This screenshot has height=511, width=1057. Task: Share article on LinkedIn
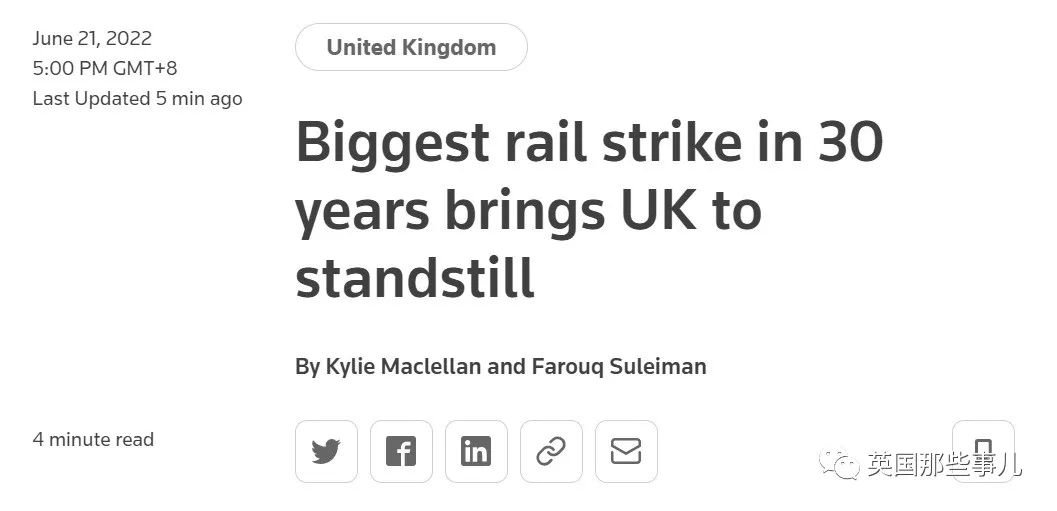pos(476,451)
